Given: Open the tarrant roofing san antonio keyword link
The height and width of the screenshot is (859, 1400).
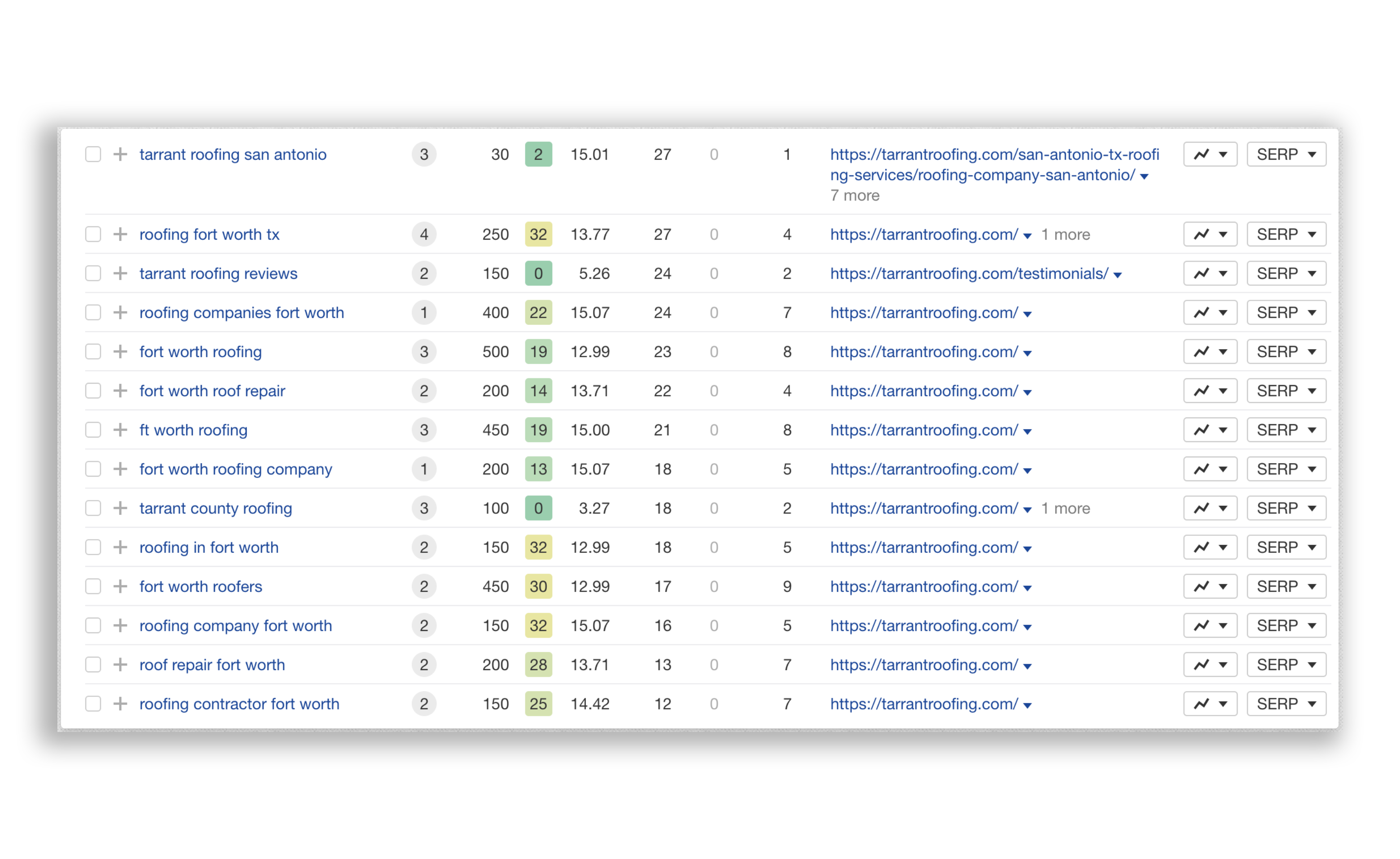Looking at the screenshot, I should coord(233,155).
